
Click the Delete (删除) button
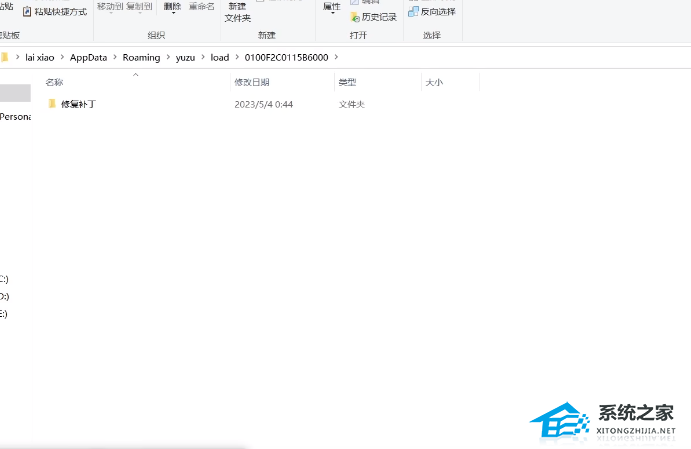pos(172,7)
